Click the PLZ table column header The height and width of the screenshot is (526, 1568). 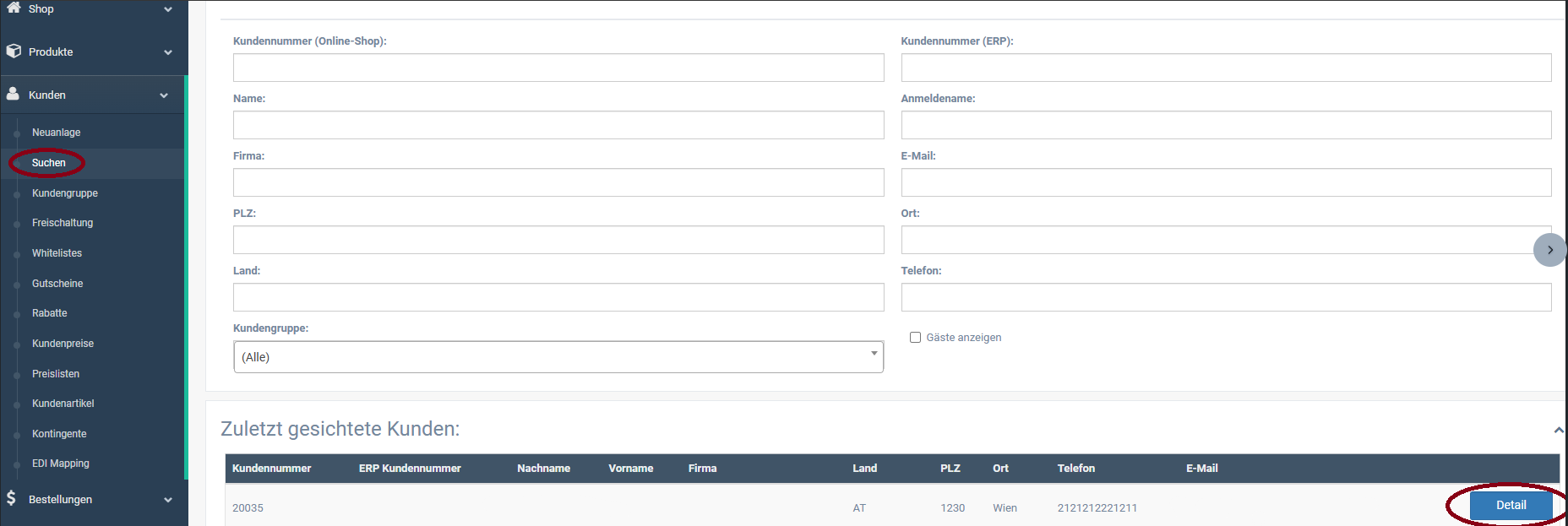point(950,469)
